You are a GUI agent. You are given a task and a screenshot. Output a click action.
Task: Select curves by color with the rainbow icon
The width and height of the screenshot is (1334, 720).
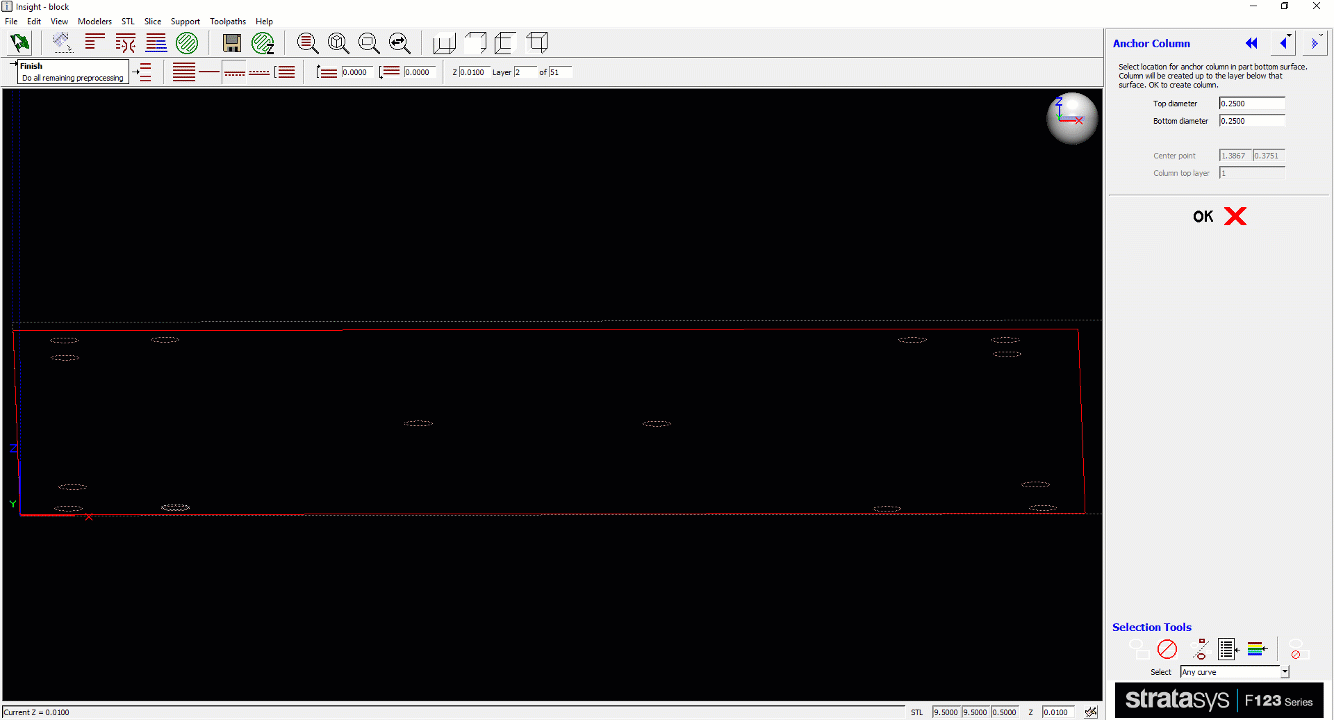pyautogui.click(x=1255, y=648)
